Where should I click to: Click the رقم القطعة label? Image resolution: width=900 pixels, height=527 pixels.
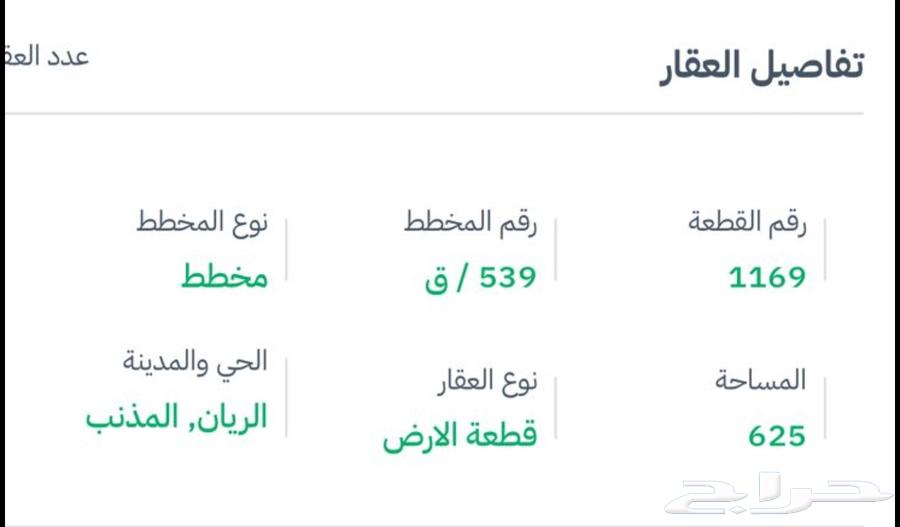(x=747, y=224)
